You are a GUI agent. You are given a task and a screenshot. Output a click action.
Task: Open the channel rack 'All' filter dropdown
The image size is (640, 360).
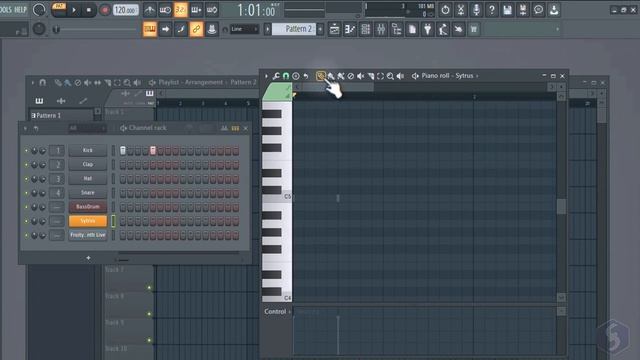pyautogui.click(x=87, y=128)
